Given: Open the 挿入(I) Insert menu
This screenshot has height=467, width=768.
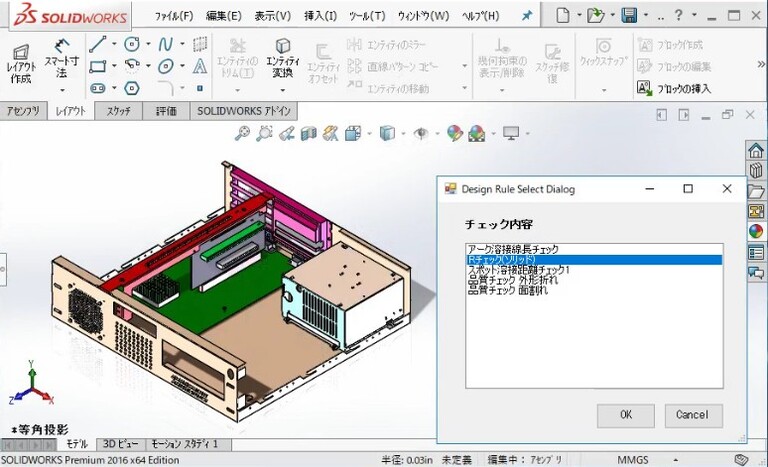Looking at the screenshot, I should coord(320,16).
